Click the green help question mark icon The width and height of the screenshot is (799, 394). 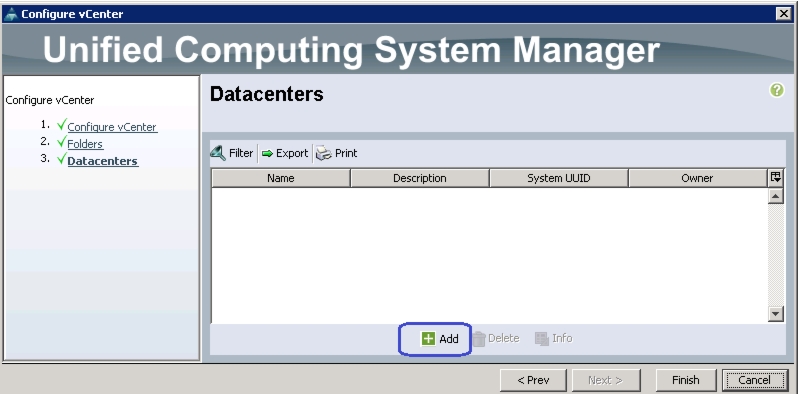tap(777, 90)
